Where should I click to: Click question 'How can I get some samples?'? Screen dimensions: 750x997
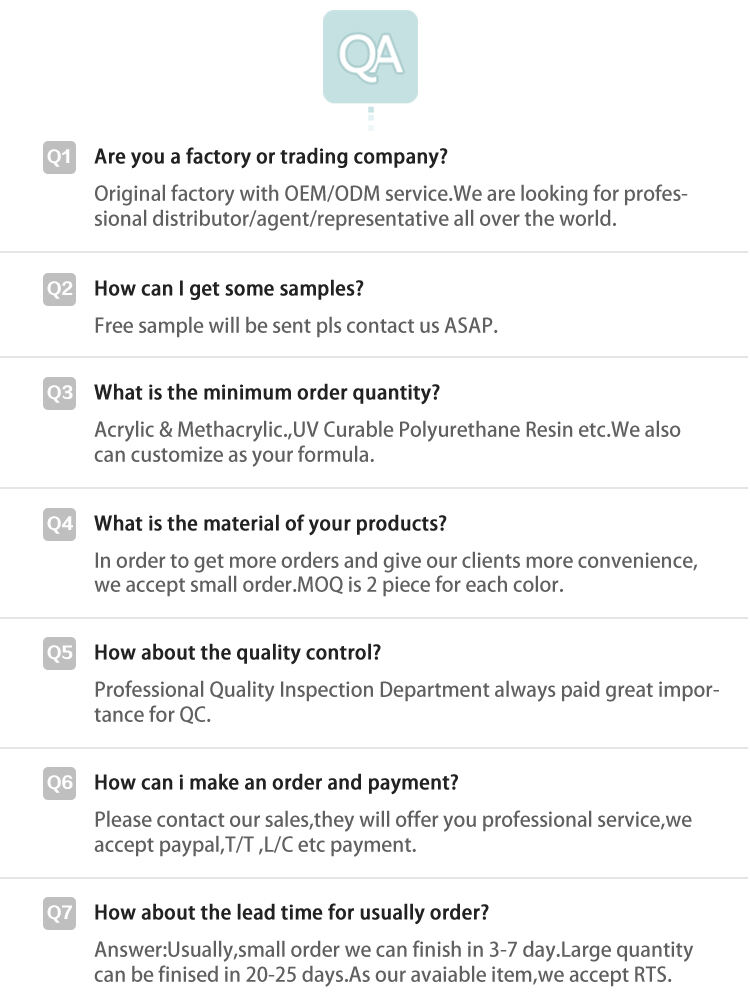click(x=229, y=289)
